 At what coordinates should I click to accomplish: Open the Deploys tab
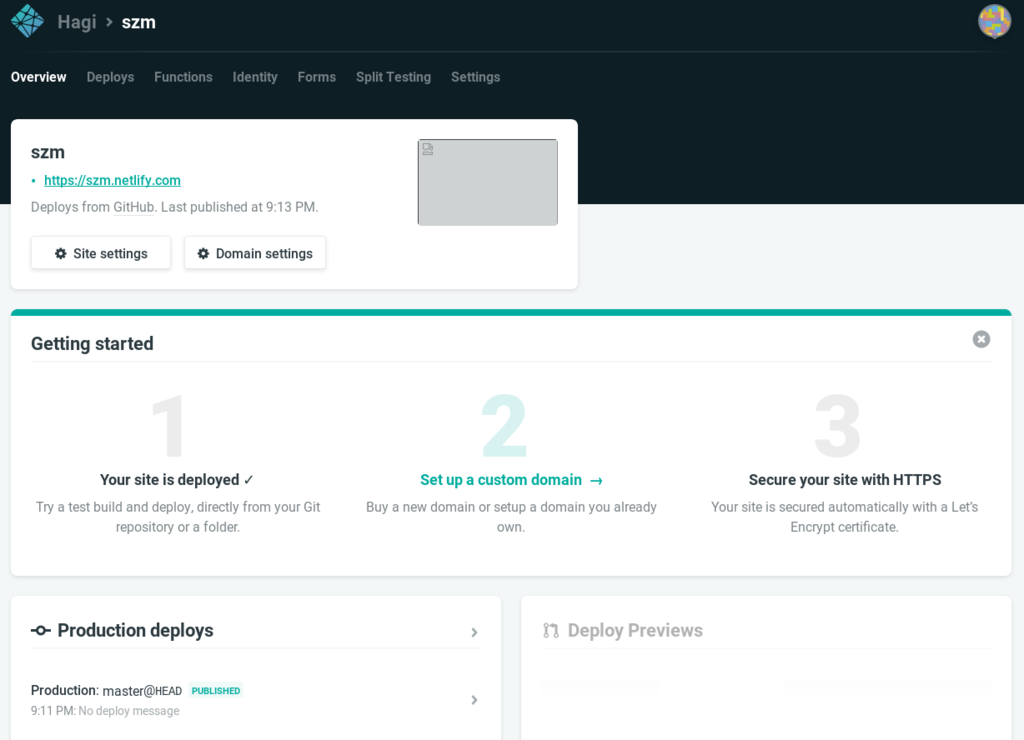110,77
